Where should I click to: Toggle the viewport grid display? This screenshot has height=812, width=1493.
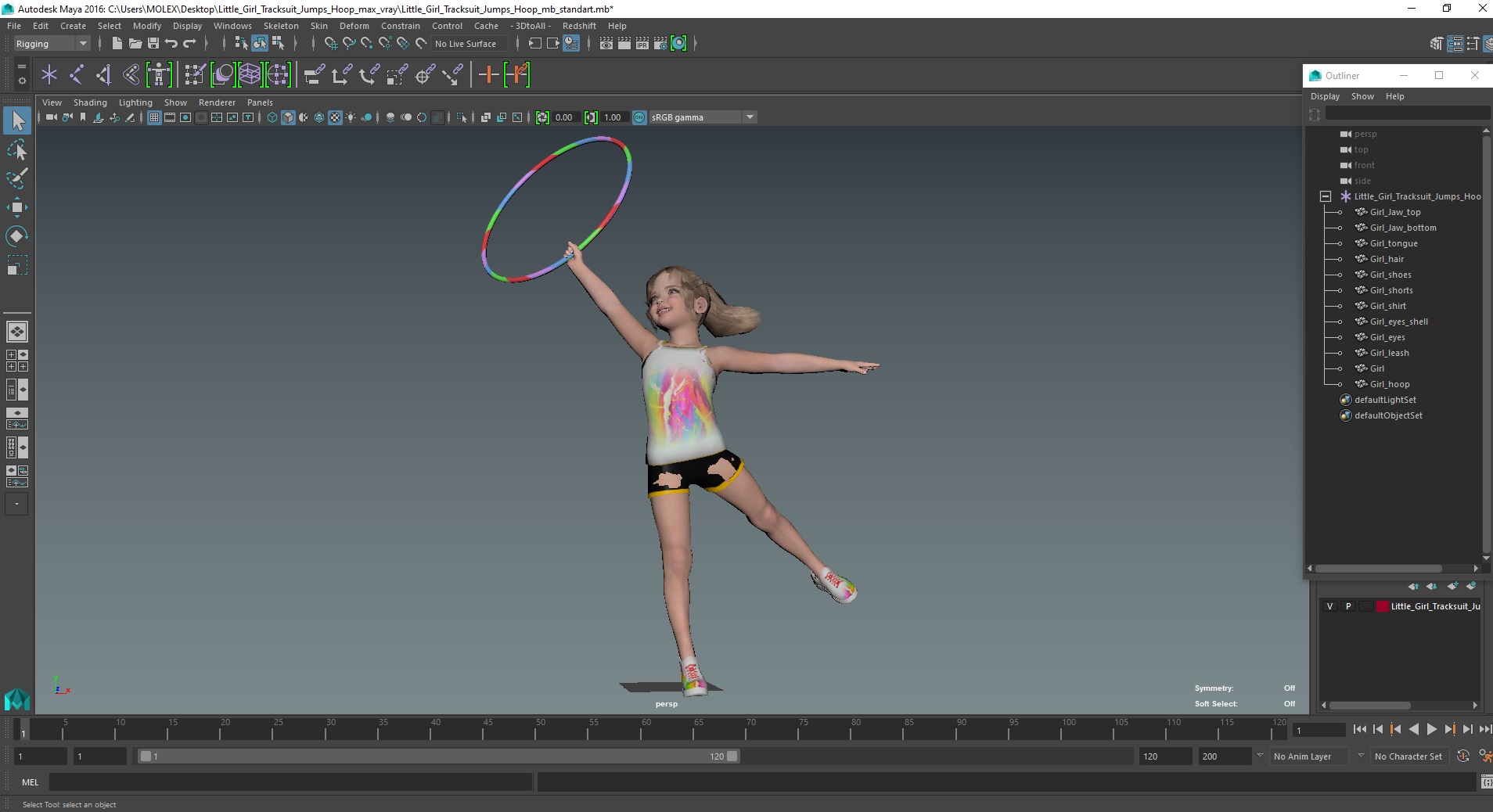154,117
